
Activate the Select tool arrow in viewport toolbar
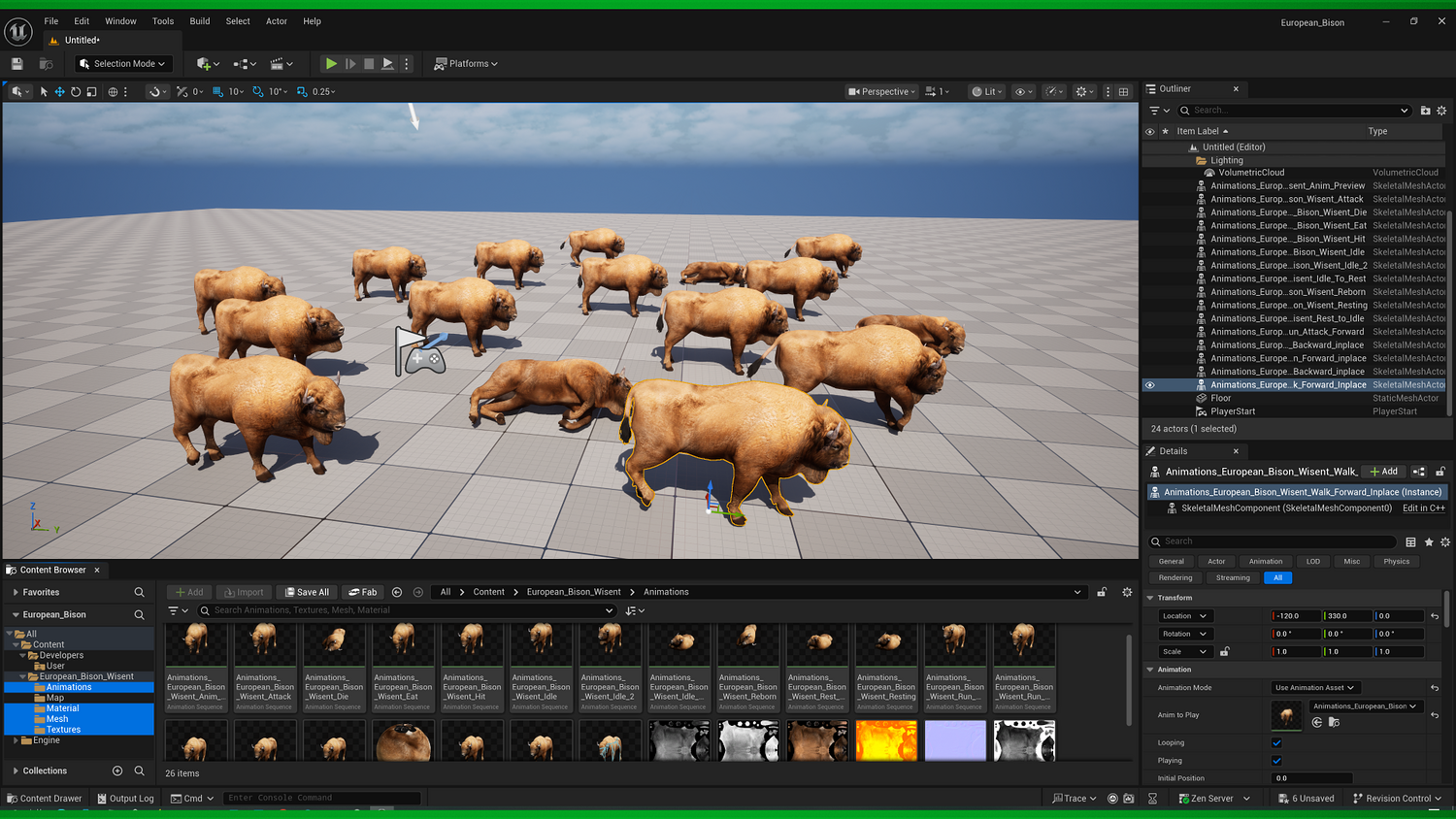(44, 92)
